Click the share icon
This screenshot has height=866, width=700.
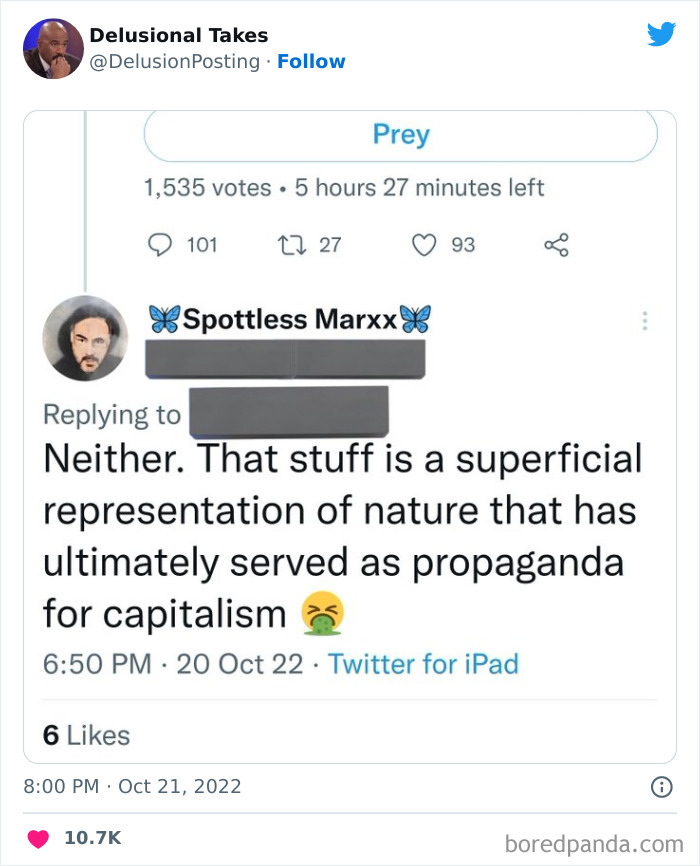pyautogui.click(x=555, y=245)
